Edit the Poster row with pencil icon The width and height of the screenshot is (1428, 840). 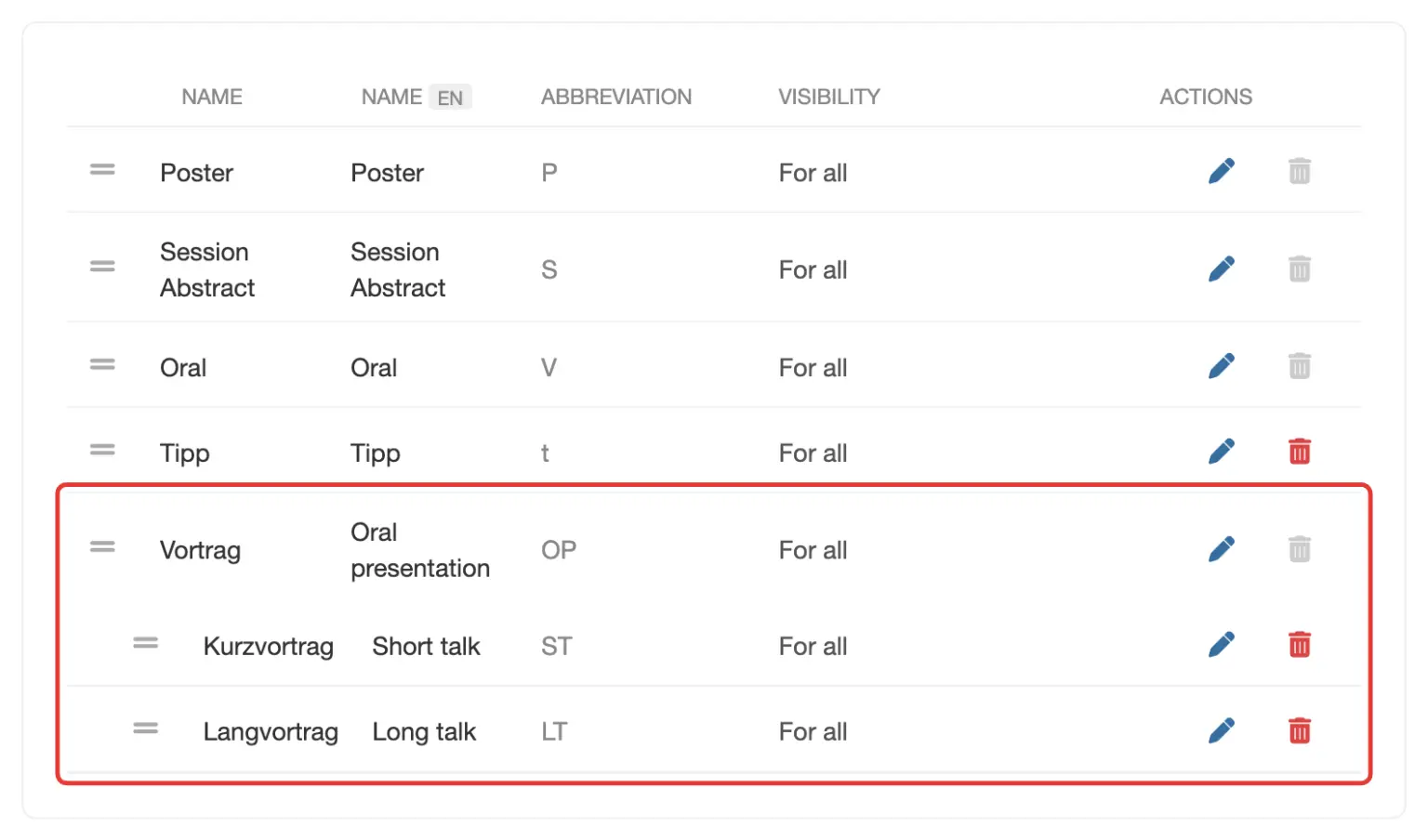1221,172
